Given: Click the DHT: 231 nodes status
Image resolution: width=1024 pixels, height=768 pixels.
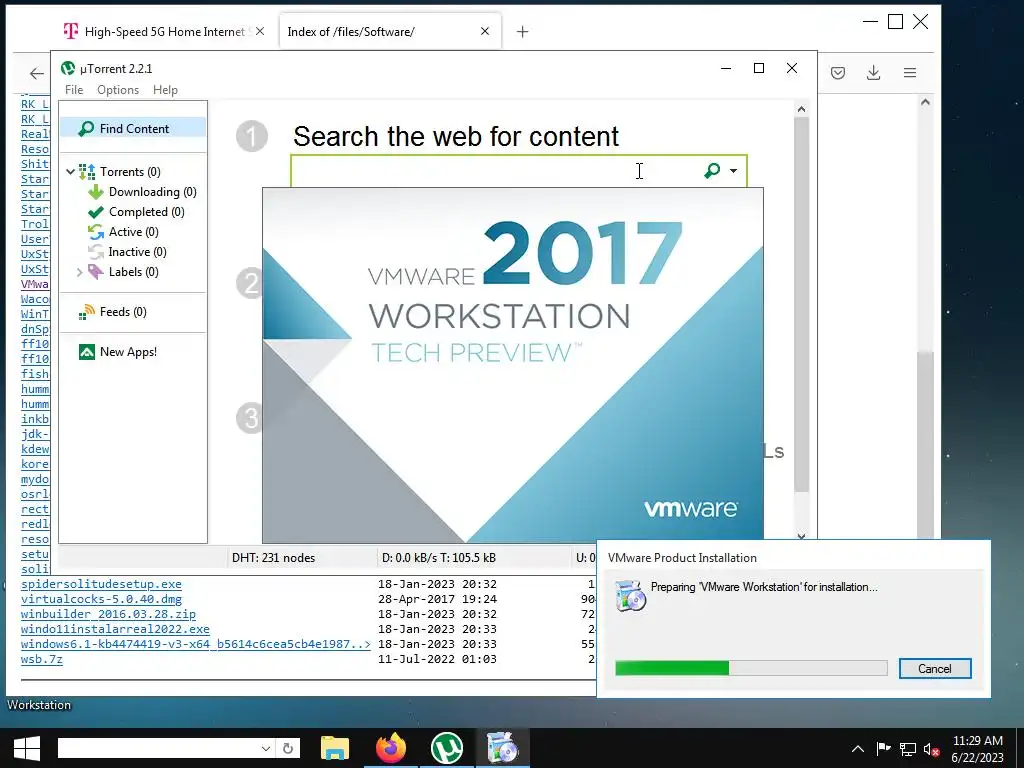Looking at the screenshot, I should pyautogui.click(x=274, y=558).
